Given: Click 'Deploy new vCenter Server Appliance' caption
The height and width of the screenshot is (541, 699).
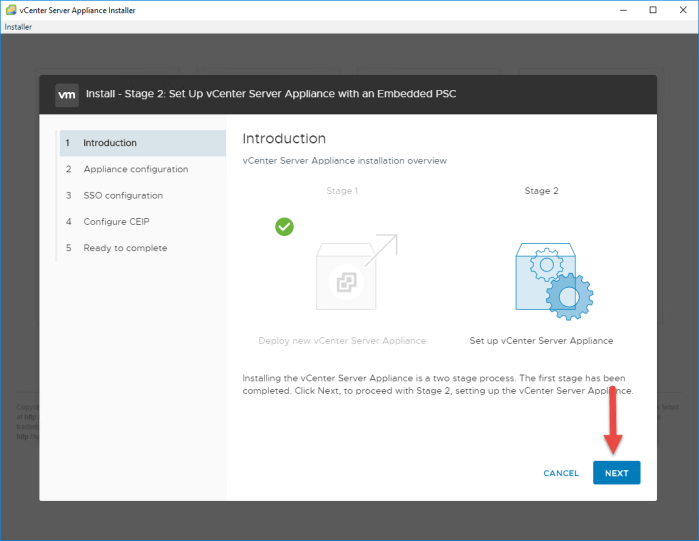Looking at the screenshot, I should click(x=342, y=341).
